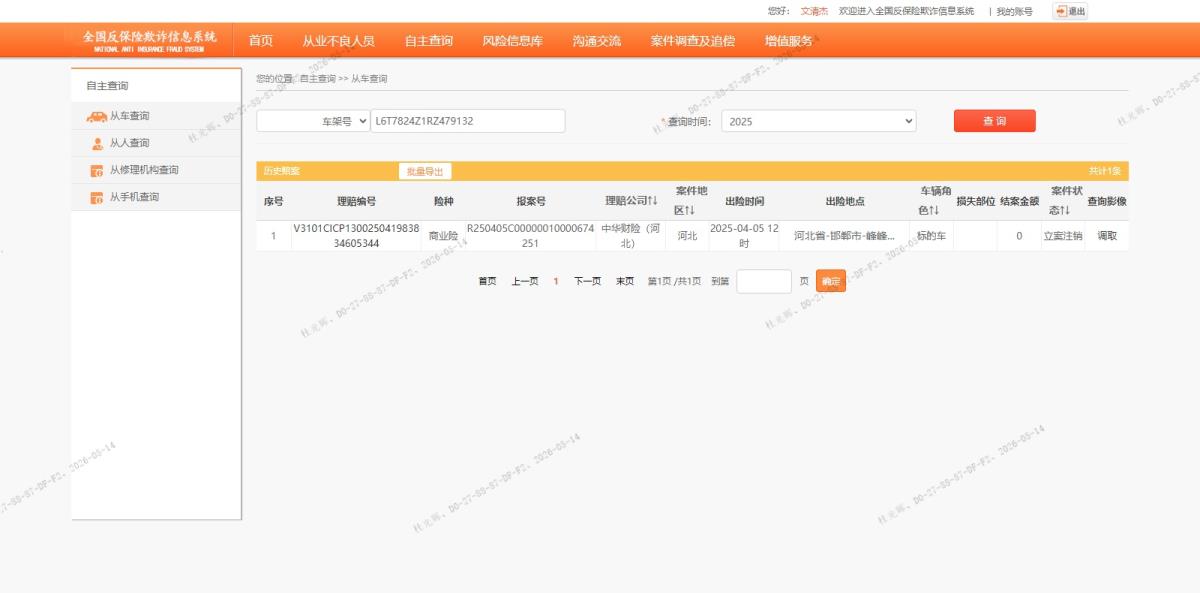Click the 从修理机构查询 icon
1200x593 pixels.
[97, 170]
